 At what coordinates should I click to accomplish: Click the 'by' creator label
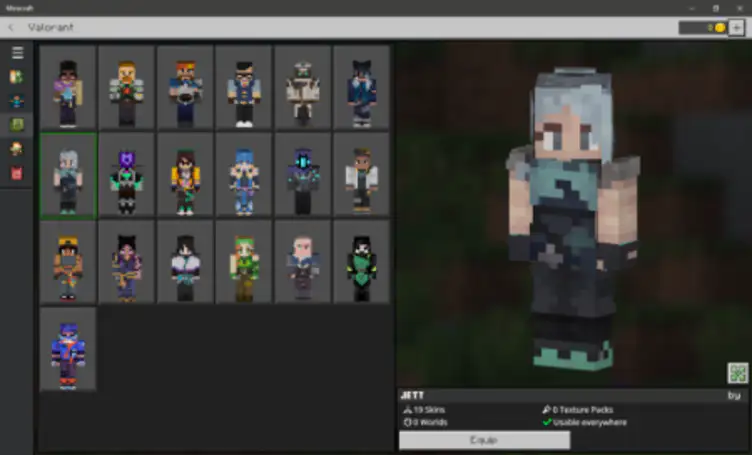click(734, 396)
